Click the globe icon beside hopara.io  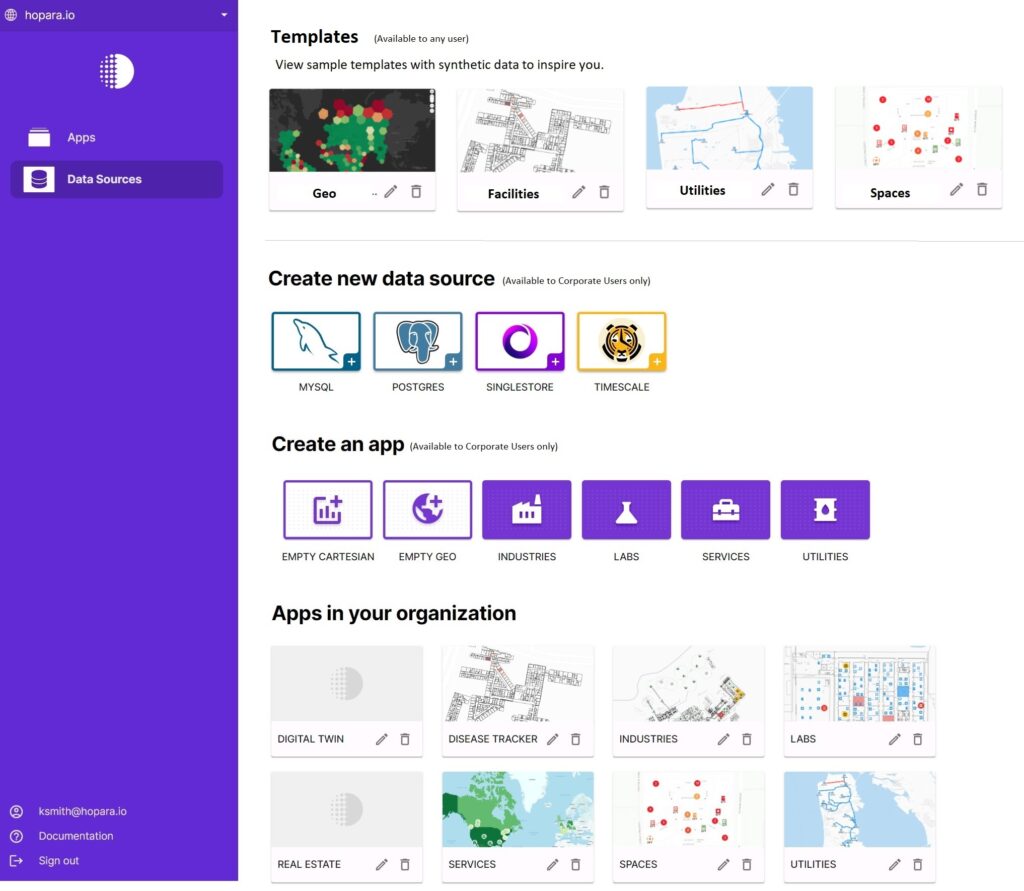(11, 14)
